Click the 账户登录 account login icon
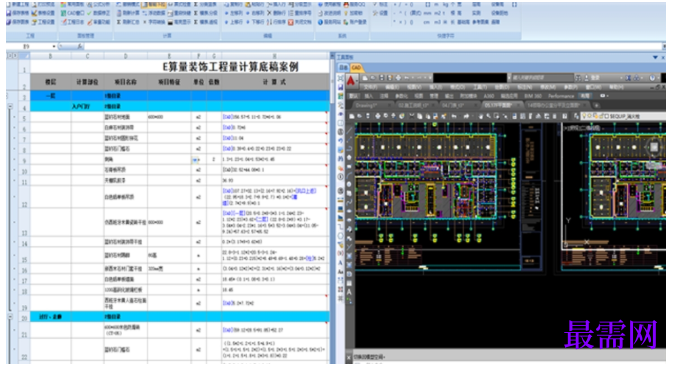This screenshot has height=366, width=676. click(x=346, y=22)
